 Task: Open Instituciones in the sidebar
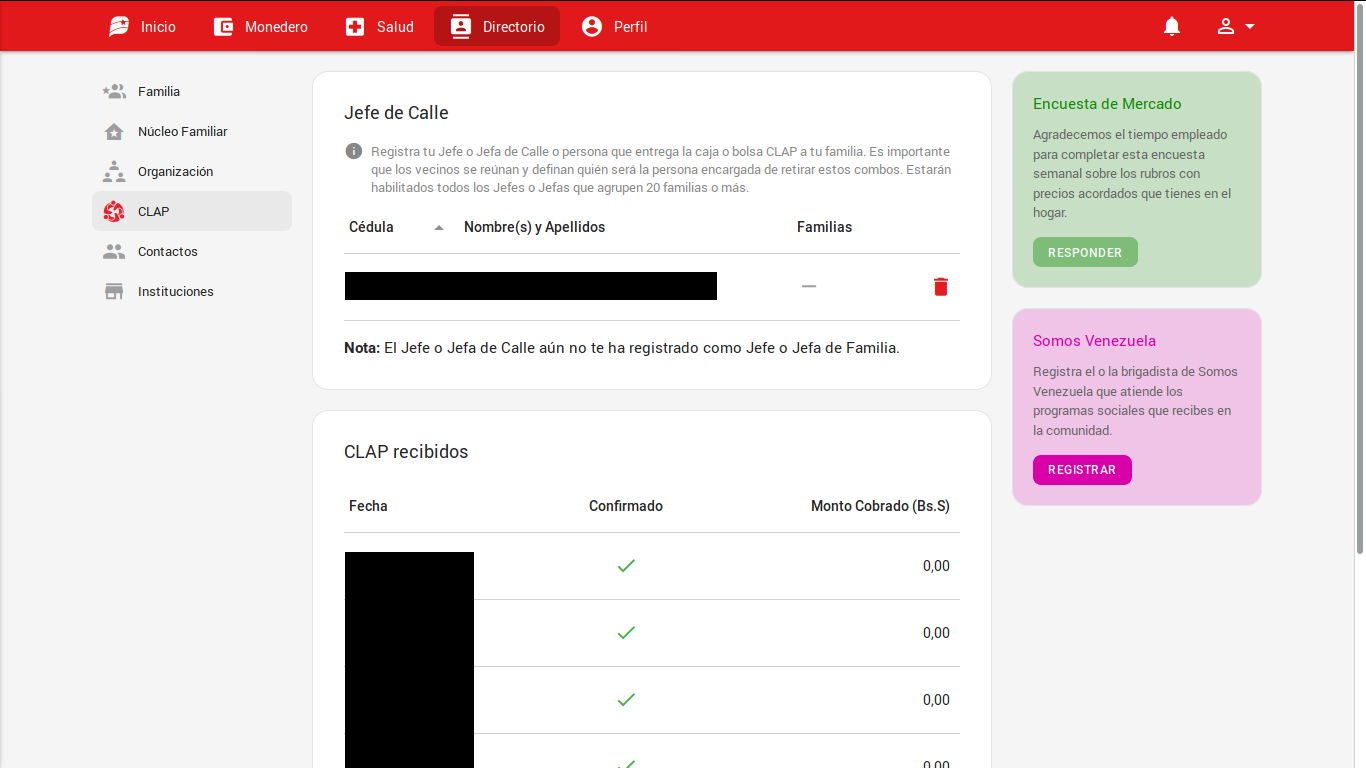point(175,292)
